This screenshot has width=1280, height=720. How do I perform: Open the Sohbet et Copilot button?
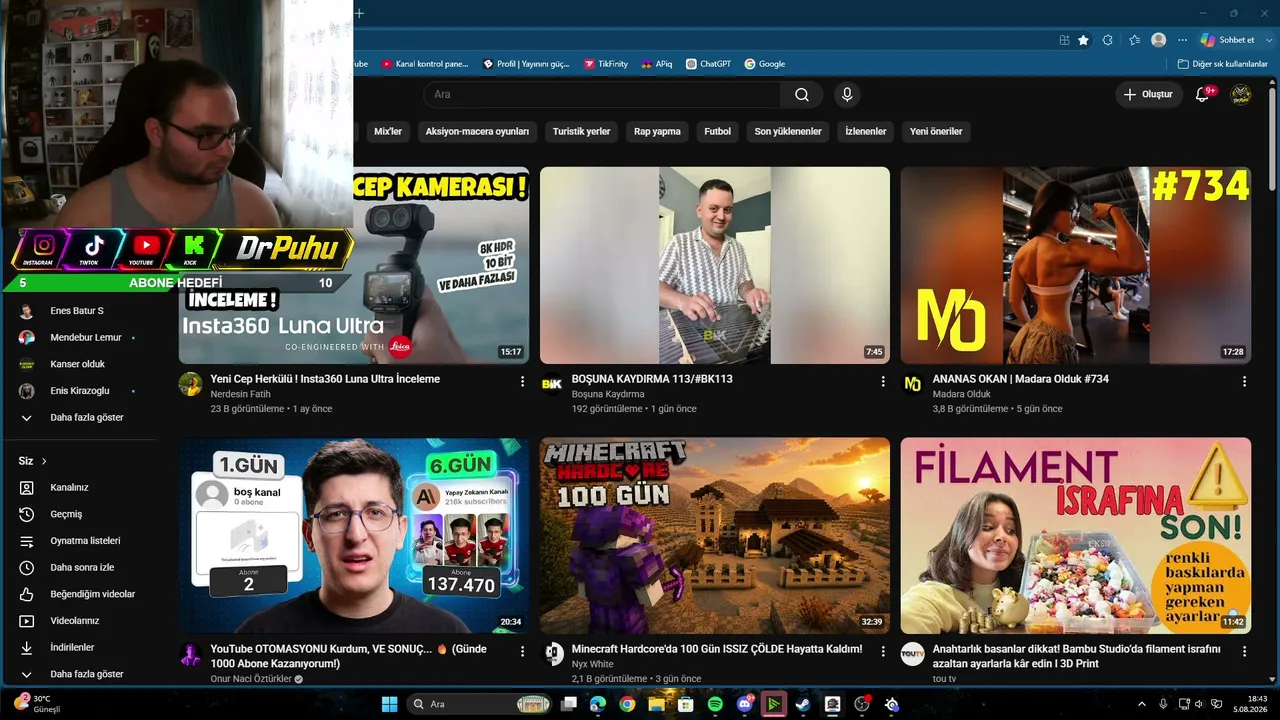pos(1227,40)
